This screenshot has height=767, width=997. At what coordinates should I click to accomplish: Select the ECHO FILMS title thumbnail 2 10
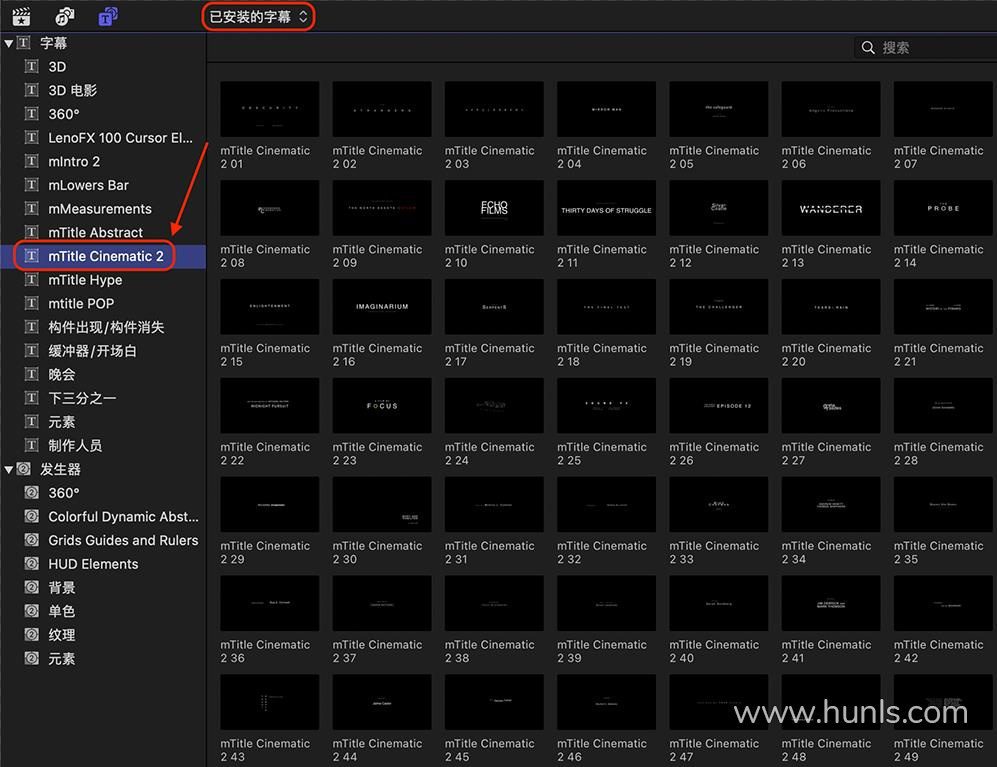494,208
